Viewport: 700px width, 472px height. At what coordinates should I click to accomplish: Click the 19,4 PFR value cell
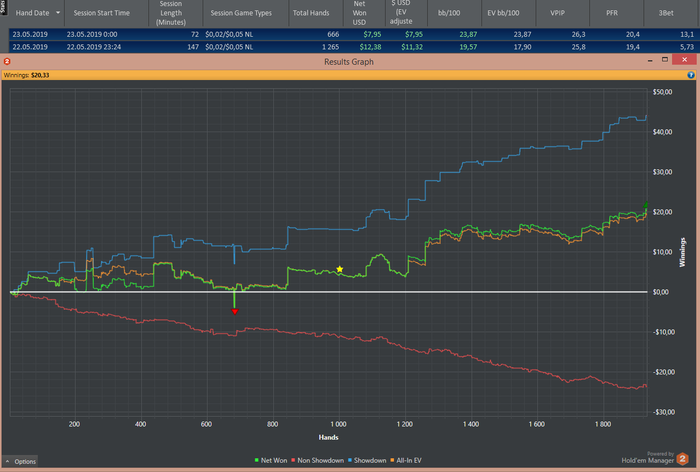(633, 47)
